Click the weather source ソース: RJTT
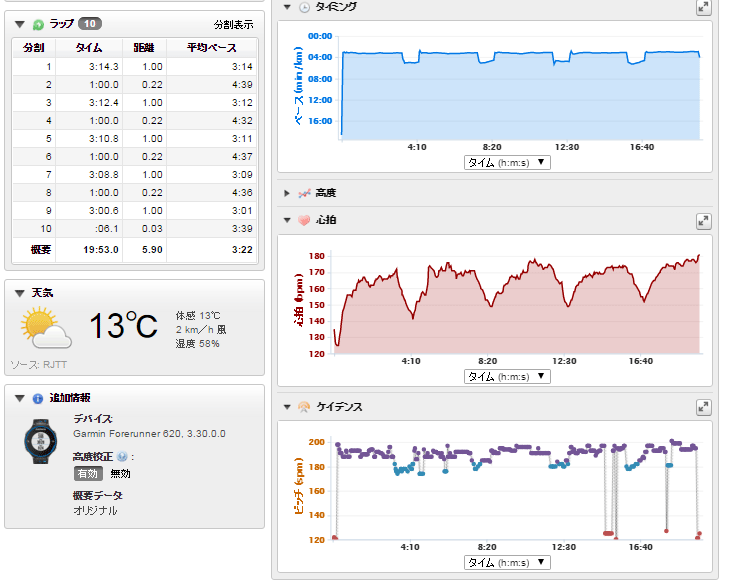729x586 pixels. point(39,365)
